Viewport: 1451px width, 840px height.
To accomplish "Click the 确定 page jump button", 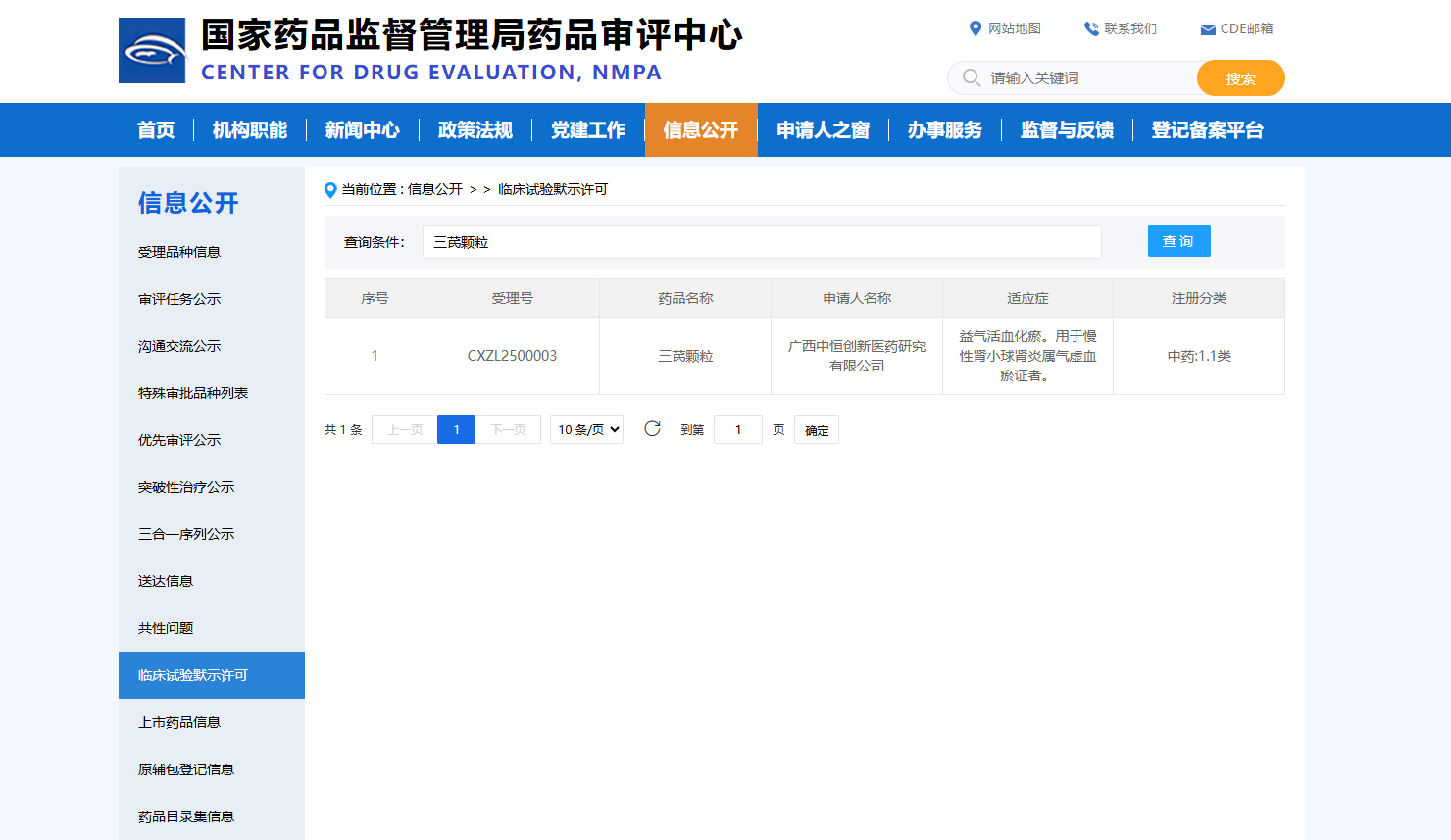I will (x=817, y=430).
